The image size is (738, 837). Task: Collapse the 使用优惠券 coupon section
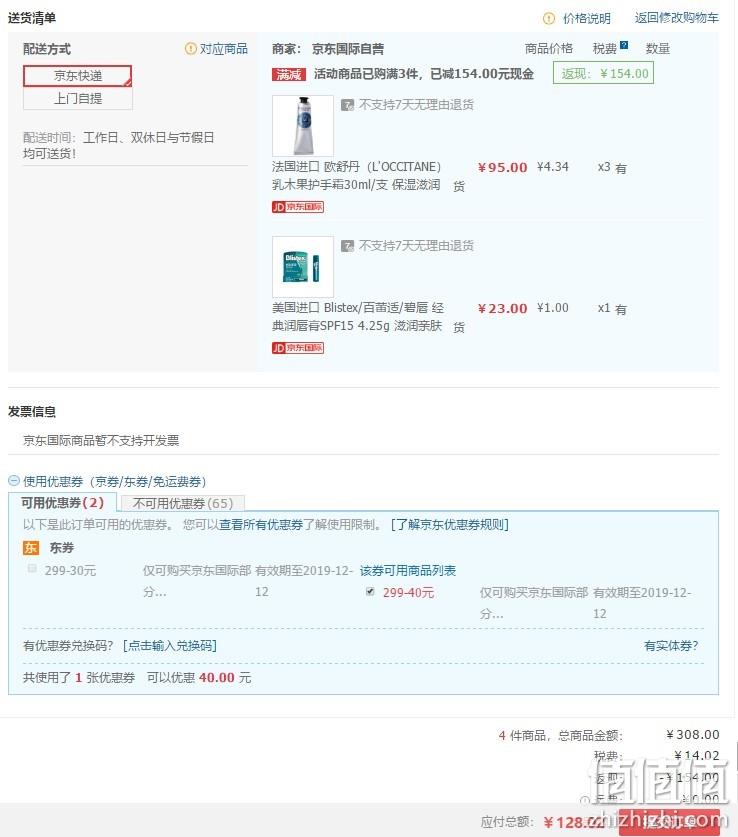click(14, 480)
